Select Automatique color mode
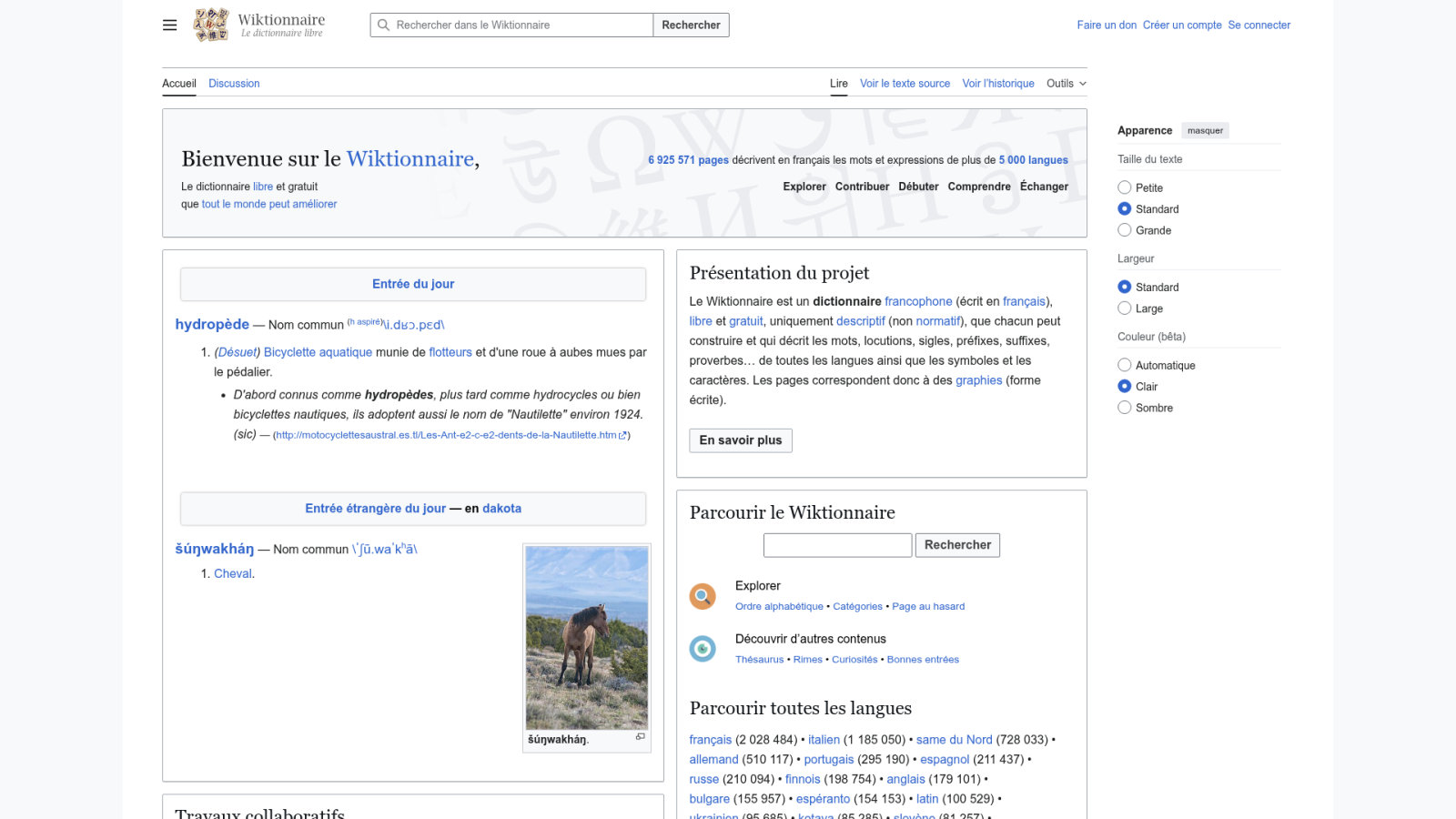This screenshot has width=1456, height=819. (1125, 365)
